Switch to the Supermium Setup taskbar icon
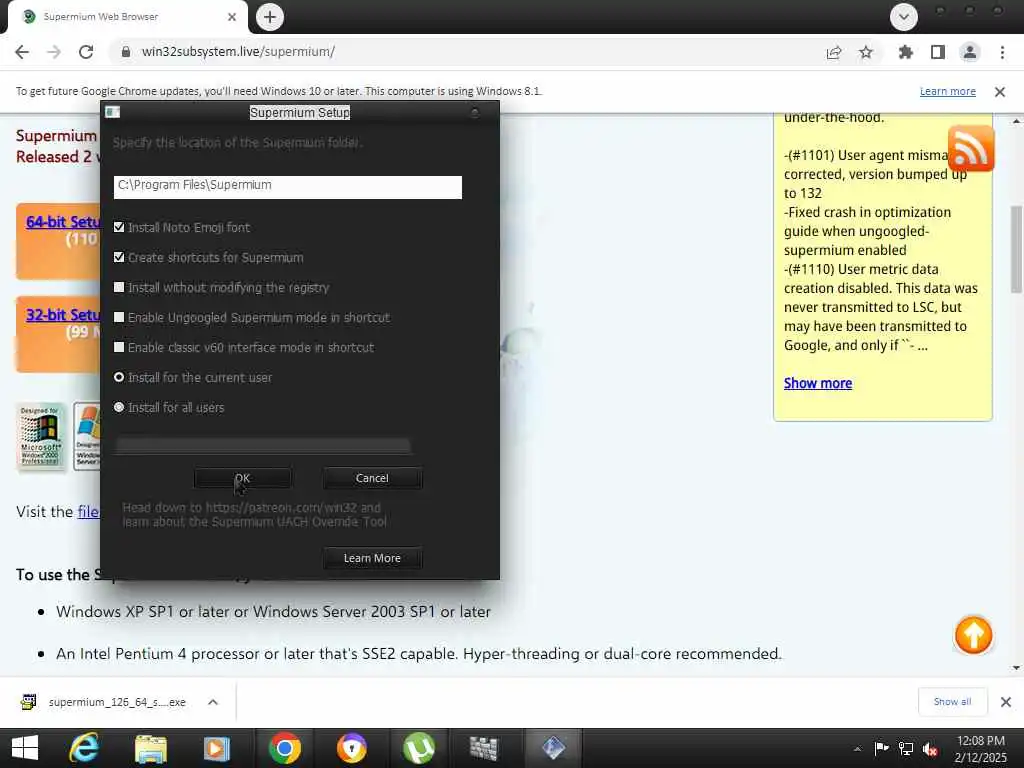The width and height of the screenshot is (1024, 768). [553, 748]
